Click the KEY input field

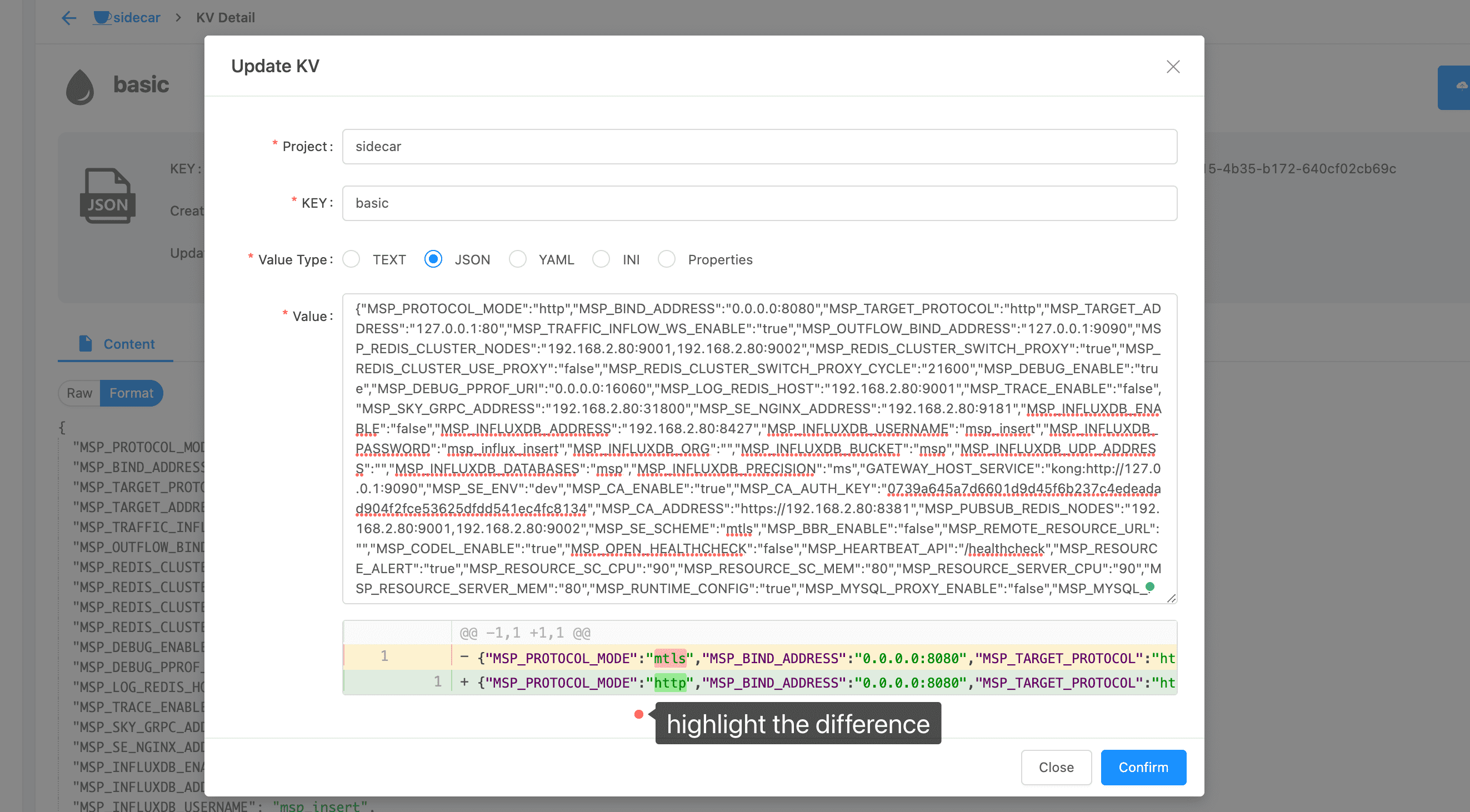pos(759,203)
